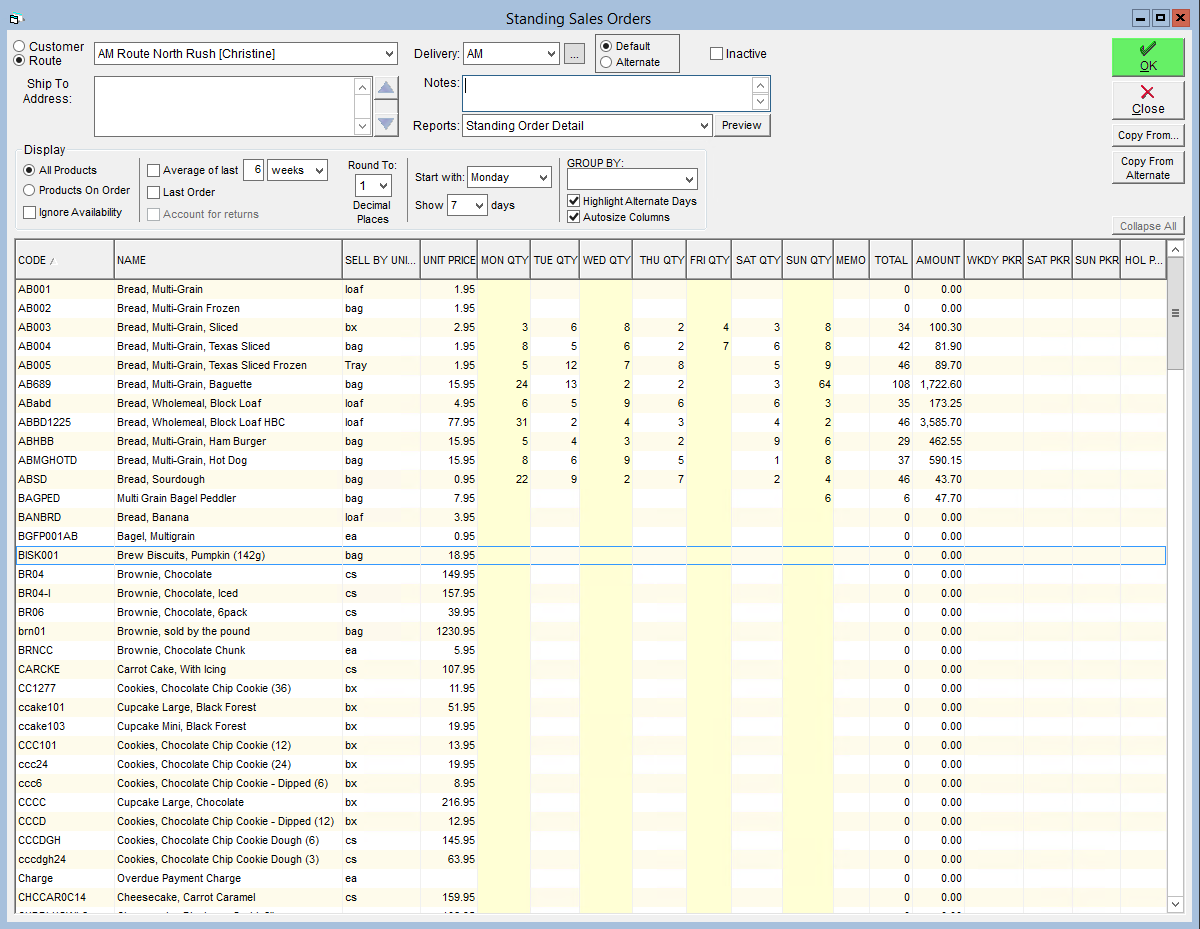This screenshot has height=929, width=1200.
Task: Enable Ignore Availability checkbox
Action: click(x=29, y=212)
